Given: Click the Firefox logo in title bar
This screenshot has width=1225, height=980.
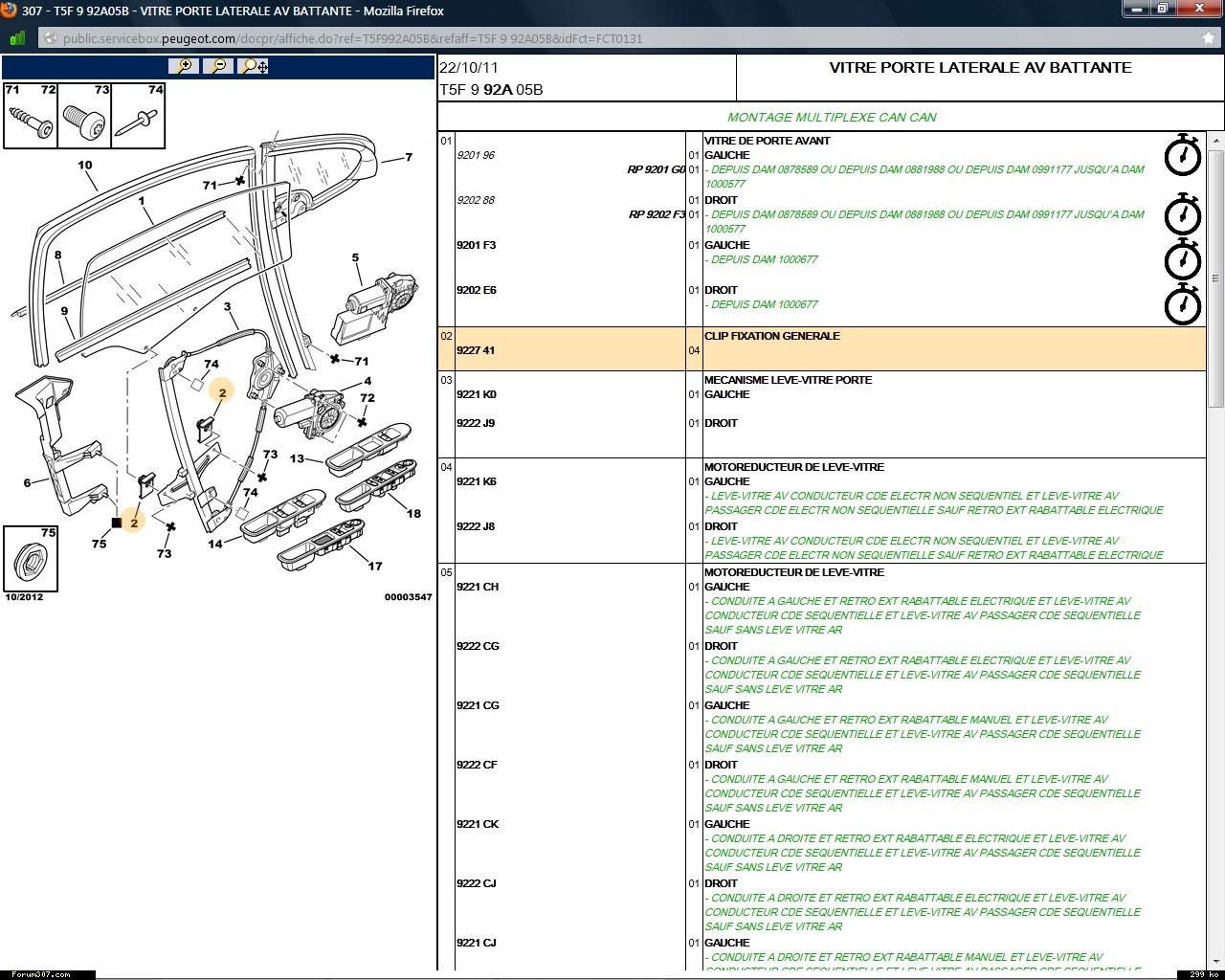Looking at the screenshot, I should point(10,11).
